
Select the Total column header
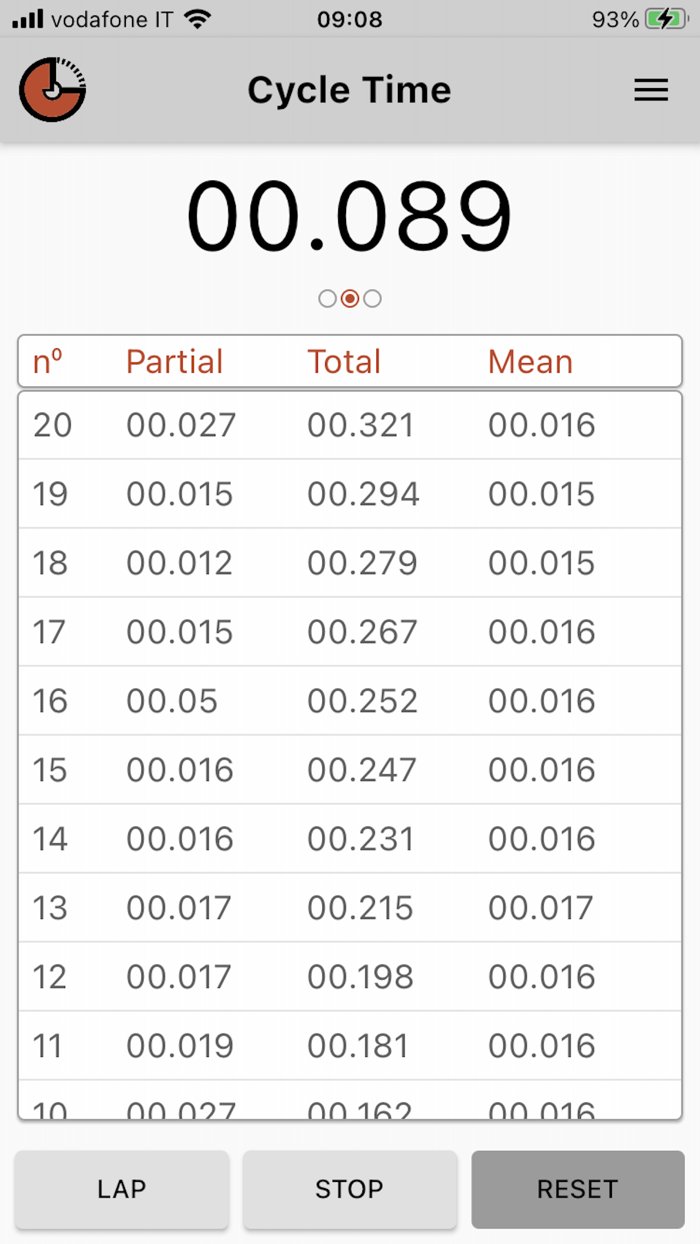tap(344, 361)
